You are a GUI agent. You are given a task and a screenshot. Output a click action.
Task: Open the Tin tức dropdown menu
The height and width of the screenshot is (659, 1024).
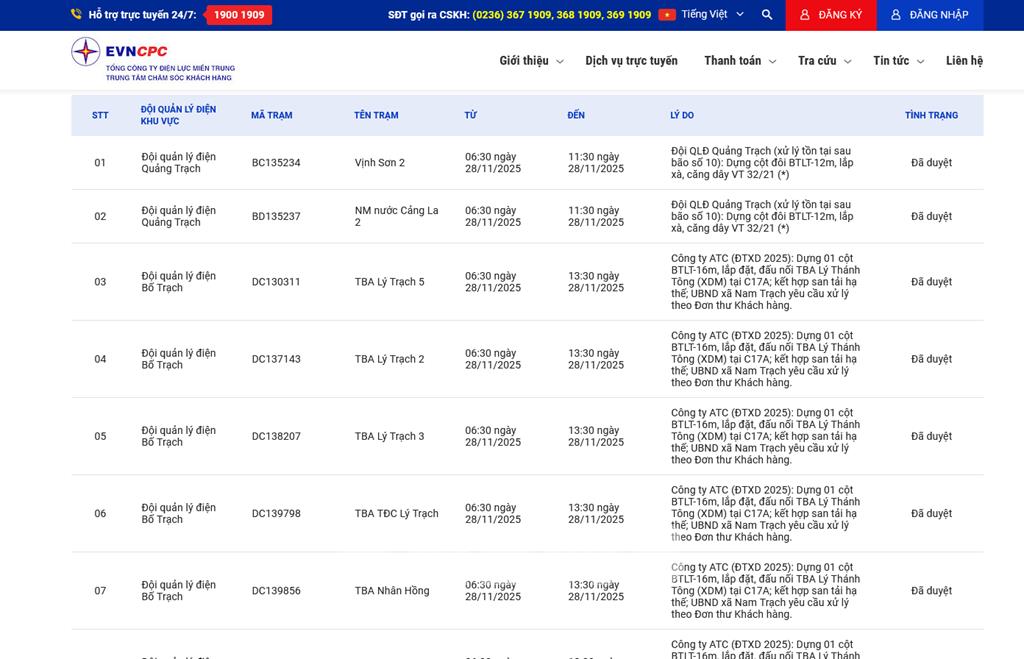click(897, 61)
